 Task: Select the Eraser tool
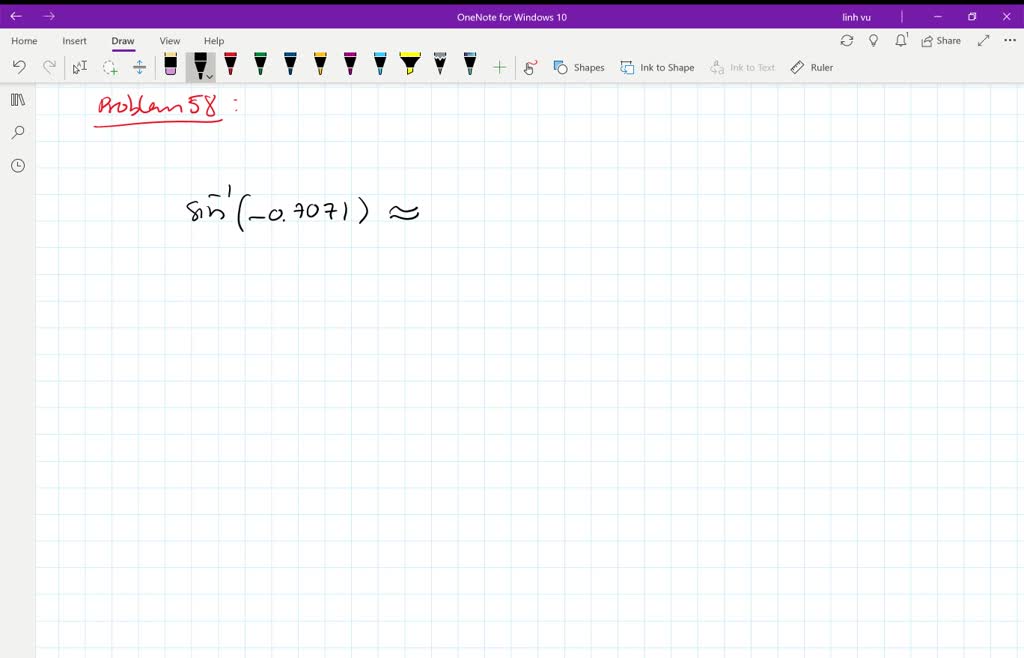(169, 66)
